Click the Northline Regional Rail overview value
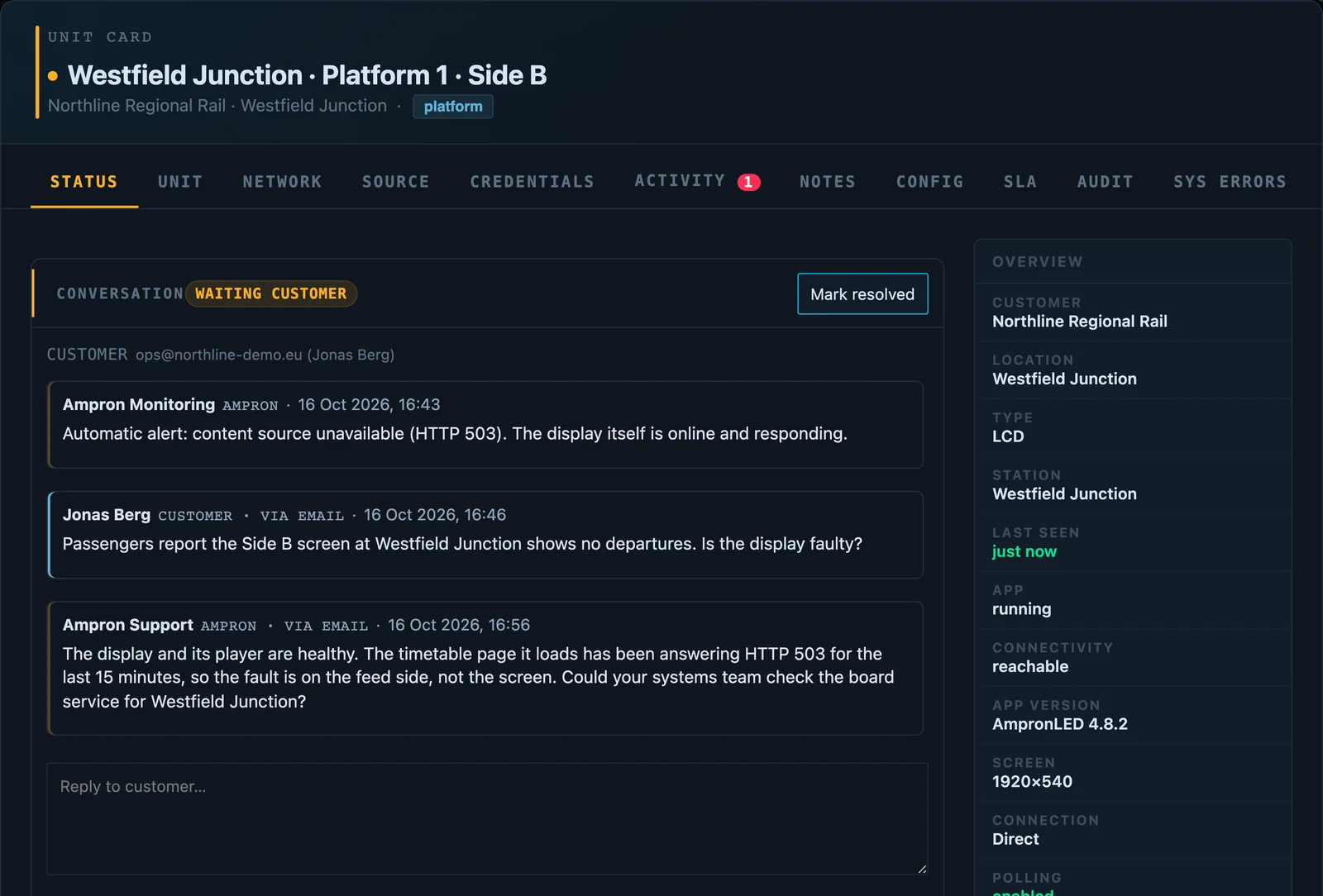This screenshot has width=1323, height=896. pos(1080,322)
